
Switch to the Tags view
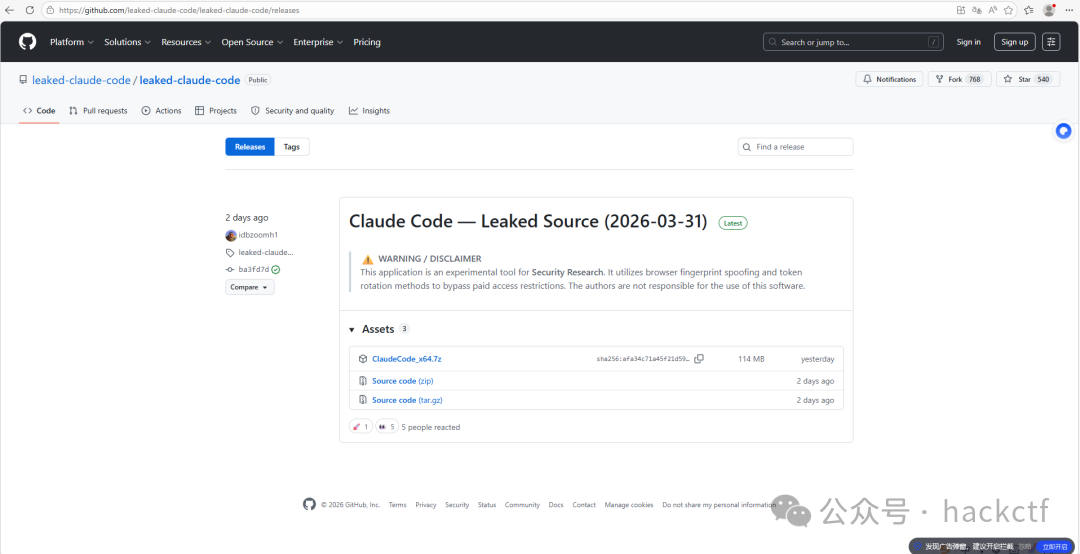[x=292, y=147]
